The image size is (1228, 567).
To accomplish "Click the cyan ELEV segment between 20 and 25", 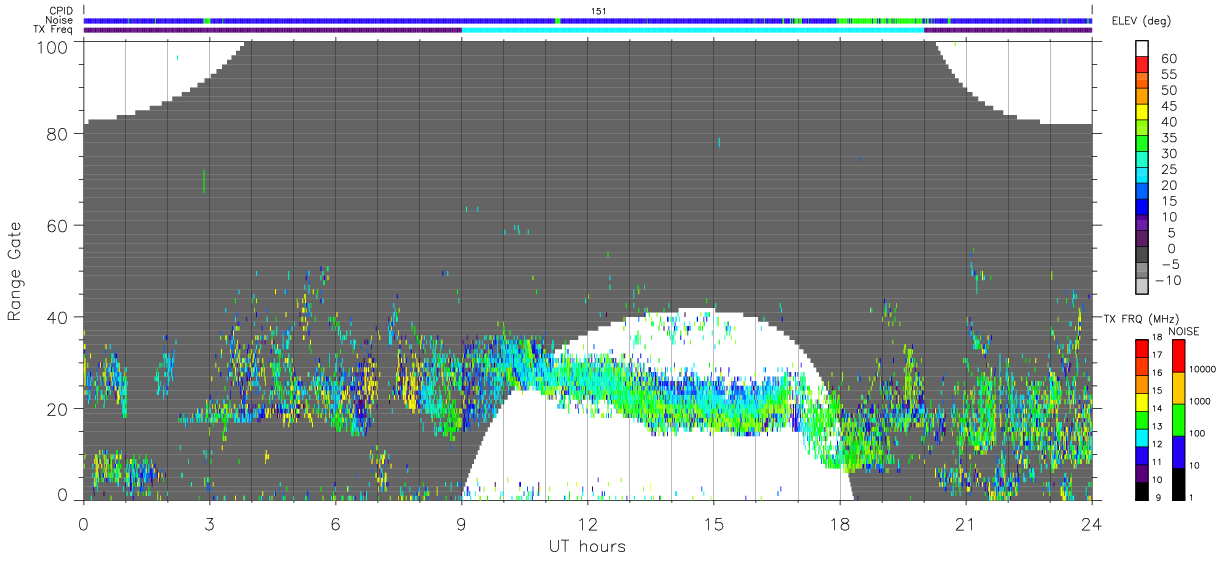I will click(1142, 177).
